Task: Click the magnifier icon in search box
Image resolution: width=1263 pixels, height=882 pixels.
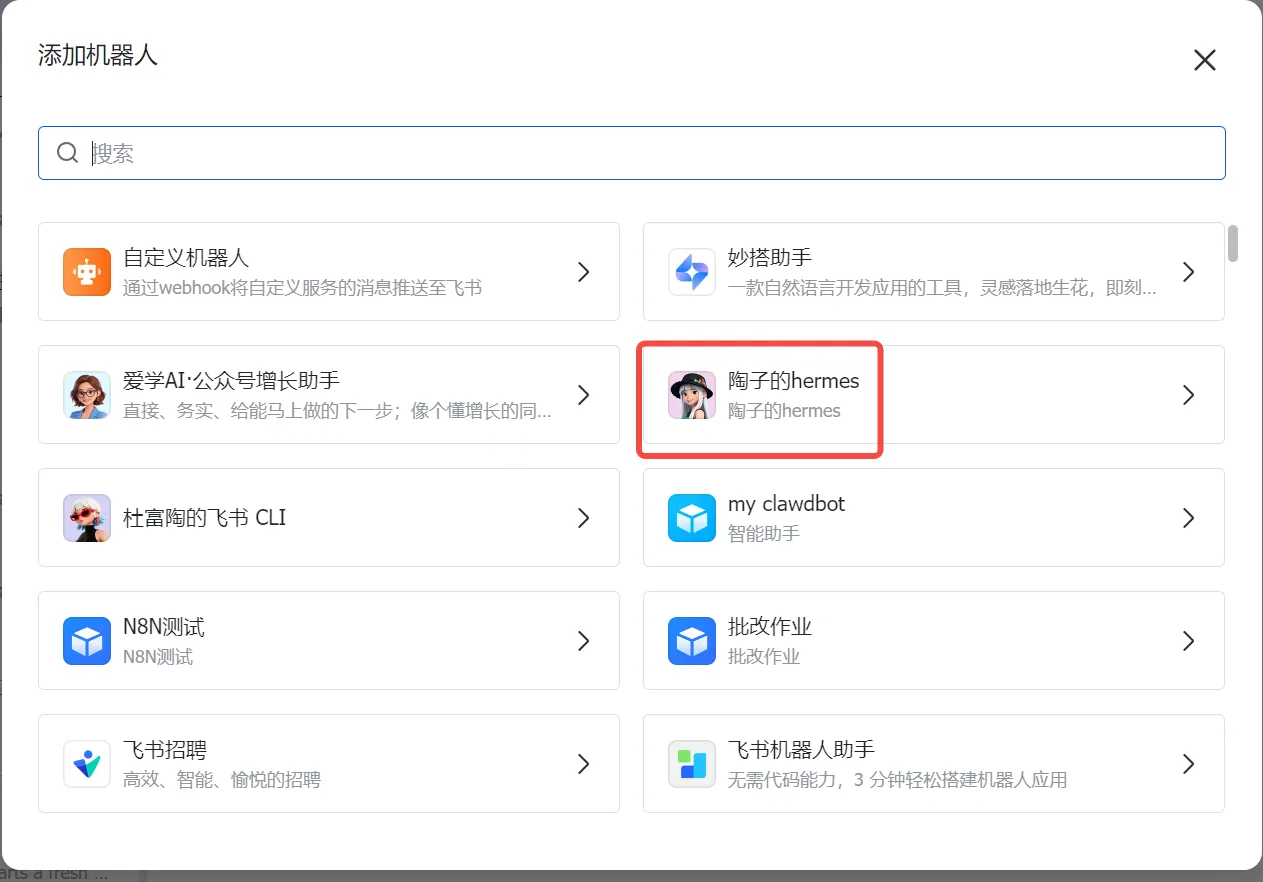Action: coord(67,153)
